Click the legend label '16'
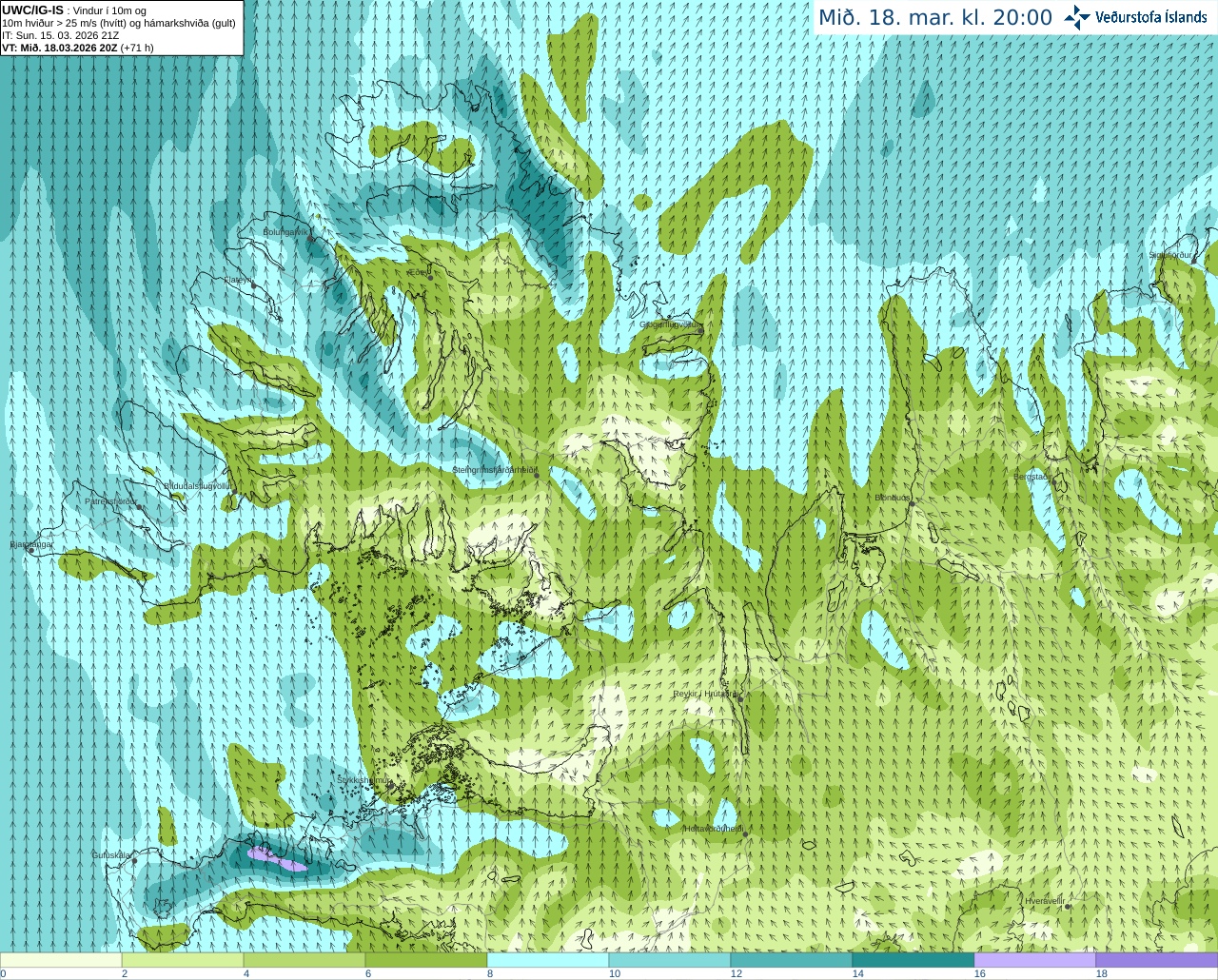Image resolution: width=1218 pixels, height=980 pixels. tap(980, 973)
